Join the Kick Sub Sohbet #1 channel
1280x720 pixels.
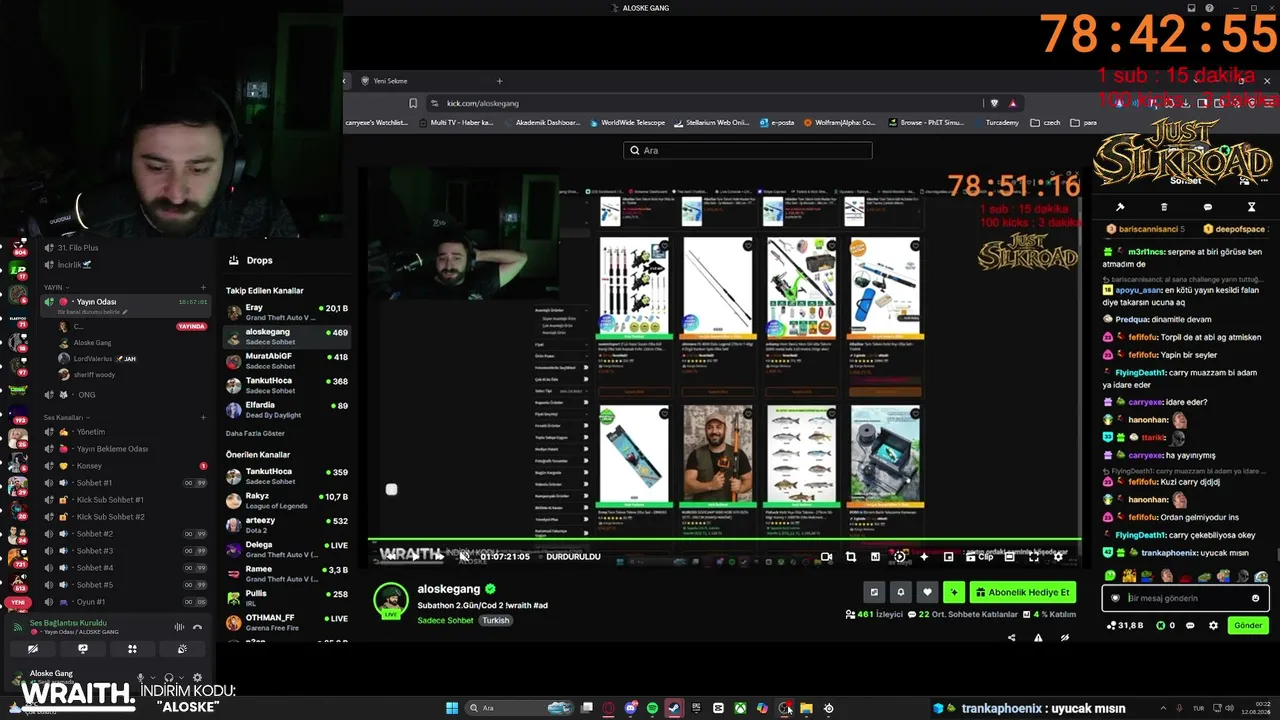125,500
